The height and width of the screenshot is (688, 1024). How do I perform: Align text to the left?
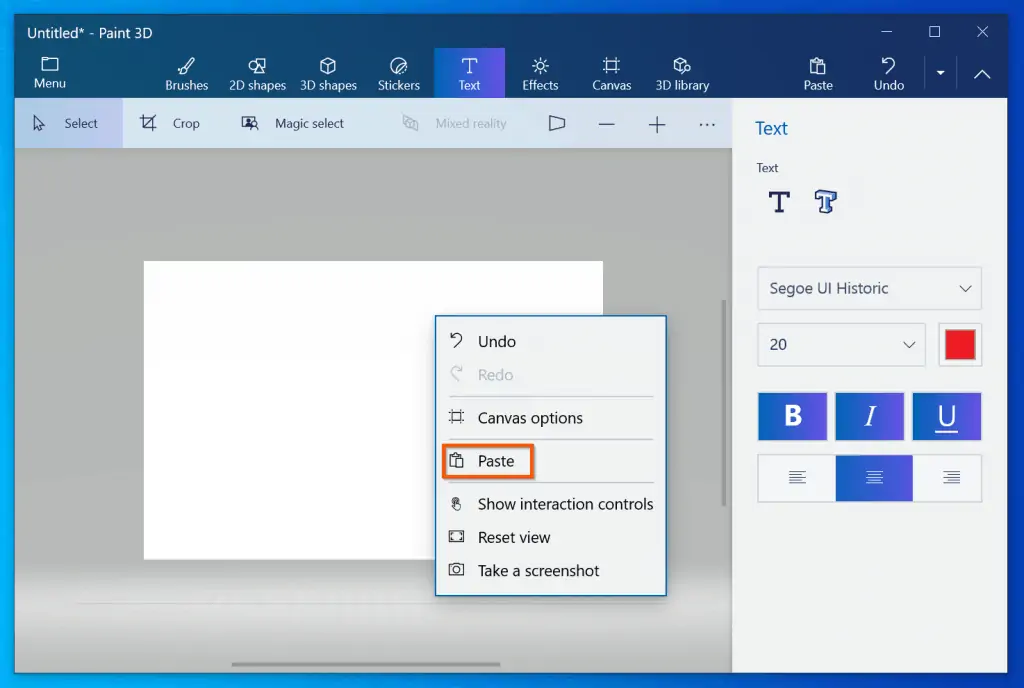click(797, 478)
